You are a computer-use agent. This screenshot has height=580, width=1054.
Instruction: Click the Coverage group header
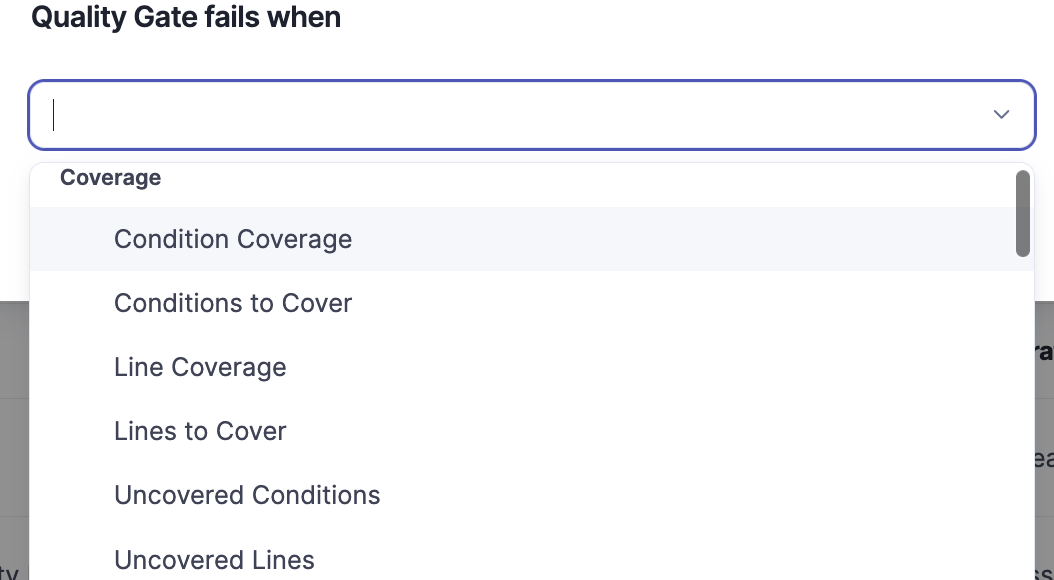pos(110,178)
